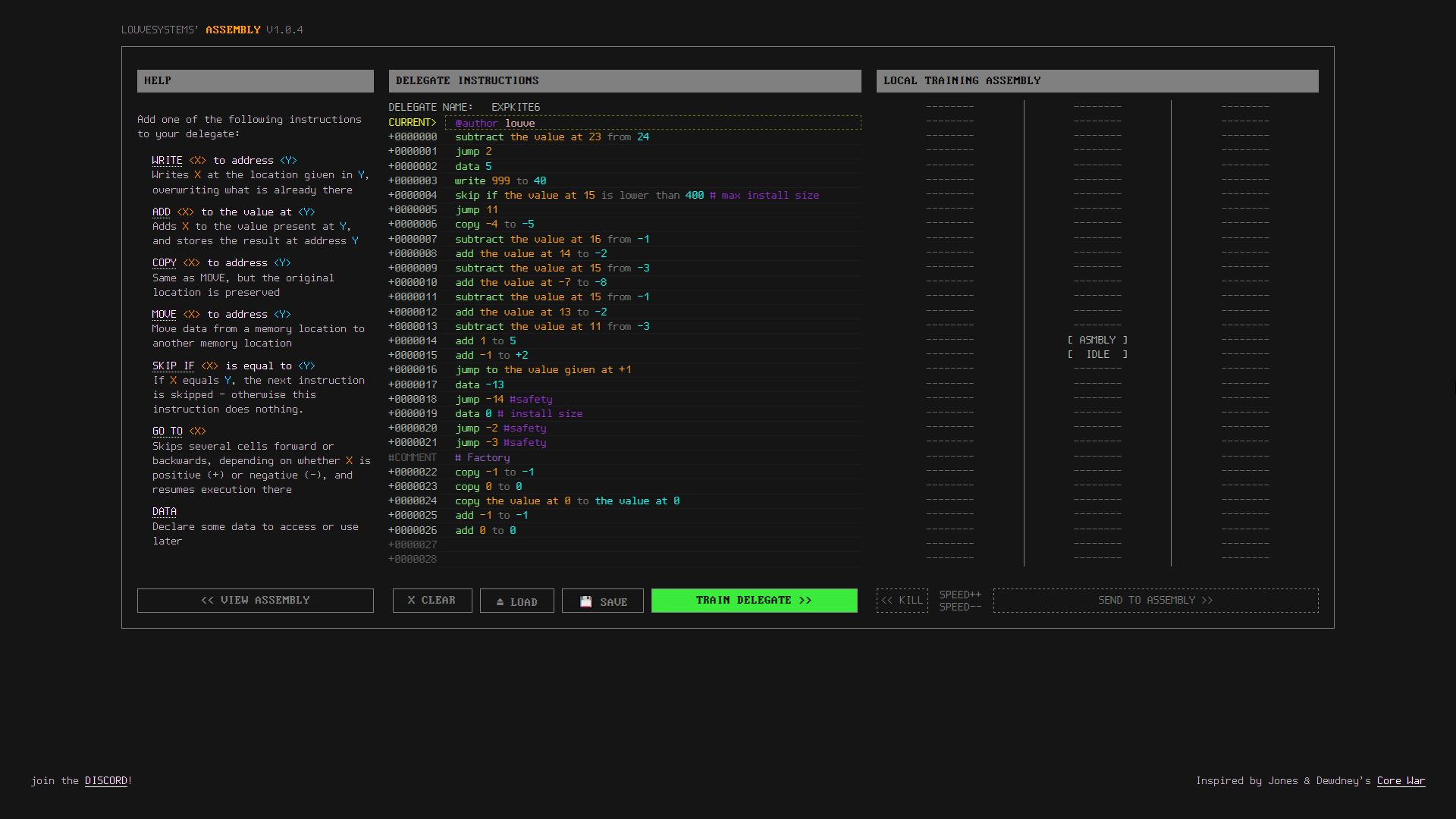Click the X icon on CLEAR

click(x=411, y=600)
